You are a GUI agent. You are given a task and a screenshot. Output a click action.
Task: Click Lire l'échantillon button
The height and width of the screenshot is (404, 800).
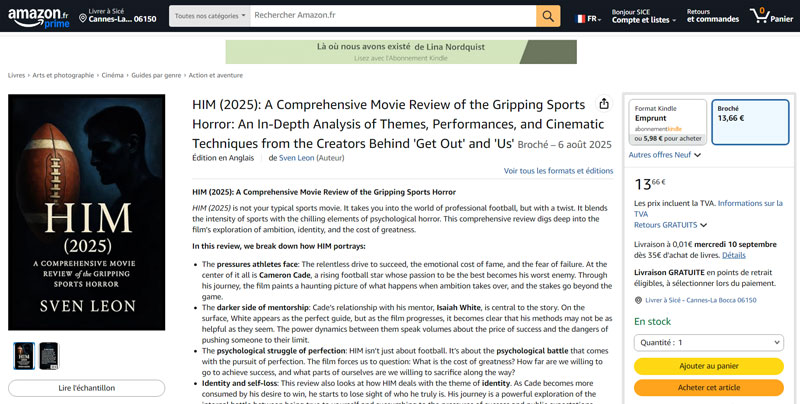87,388
